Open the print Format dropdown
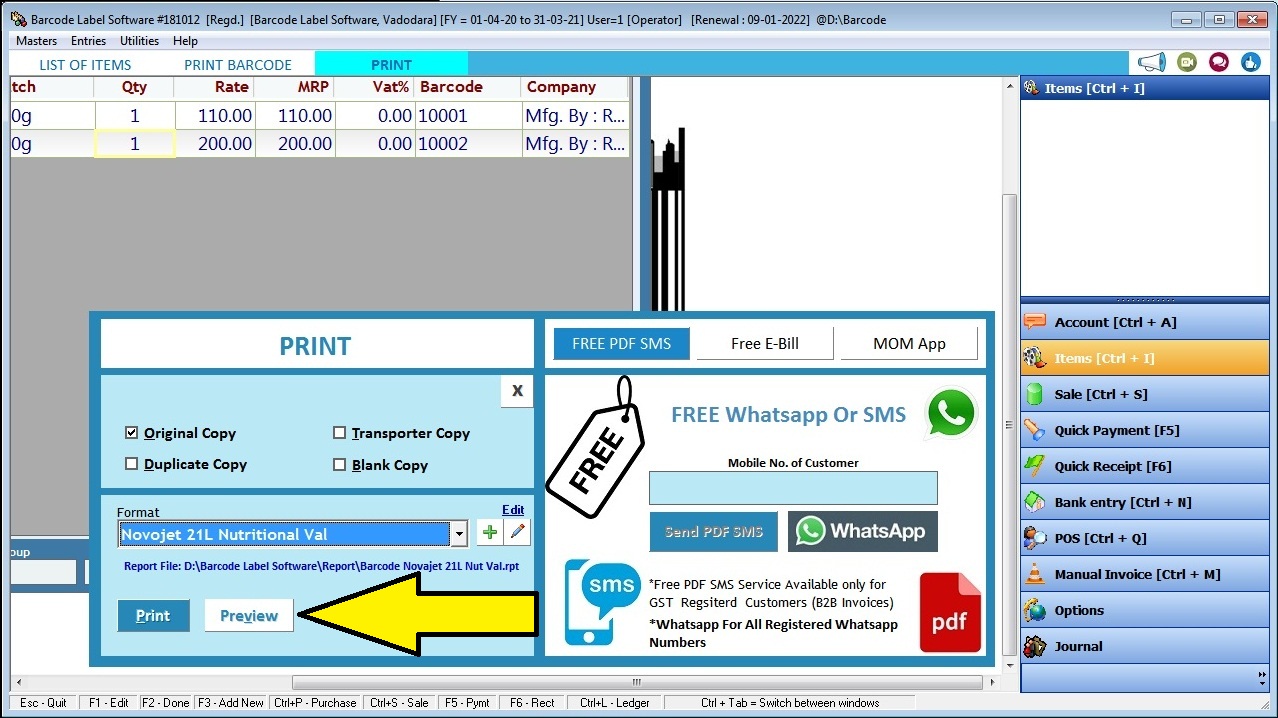This screenshot has width=1278, height=718. (x=459, y=533)
